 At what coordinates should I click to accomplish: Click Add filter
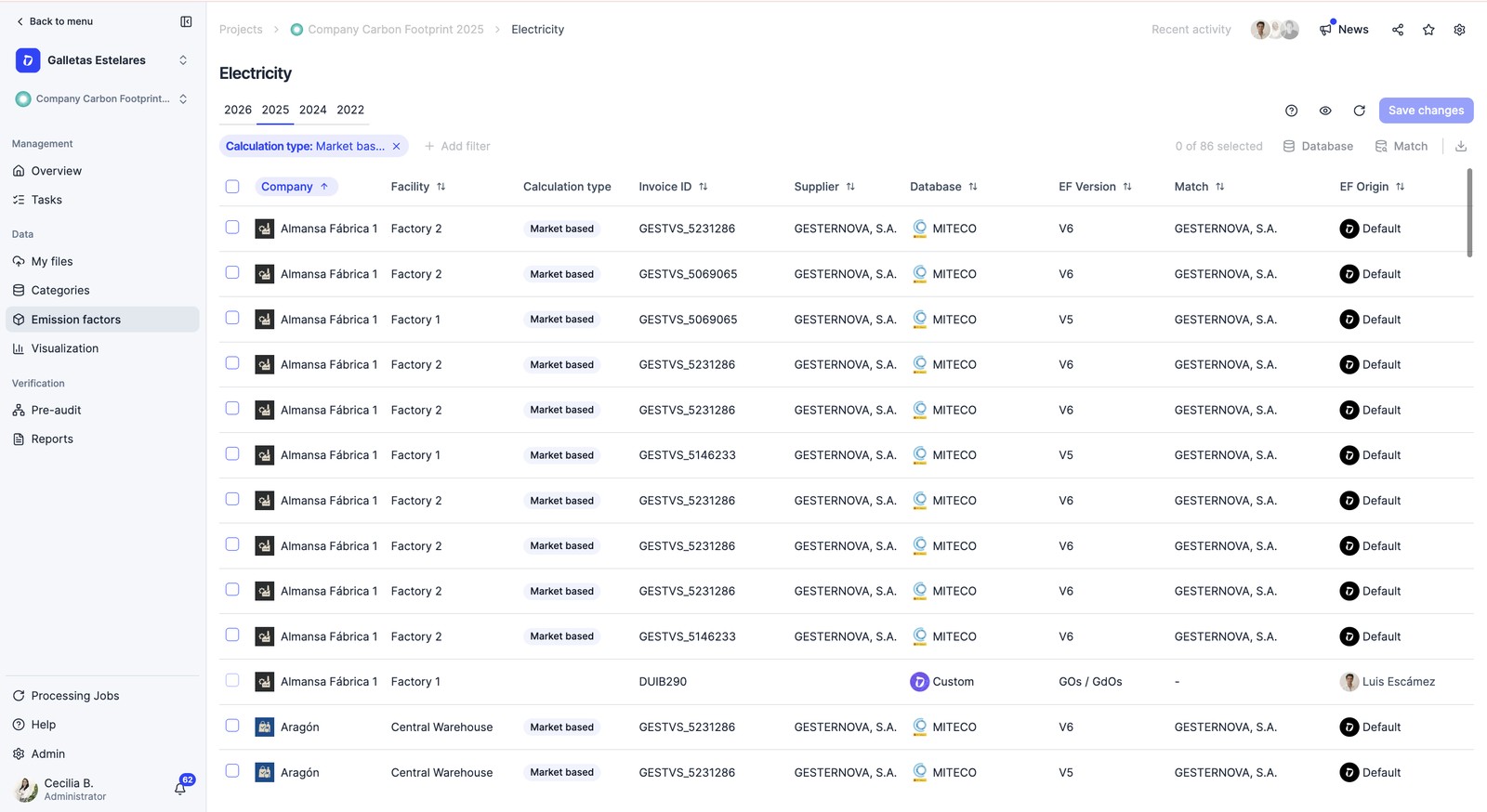point(457,146)
